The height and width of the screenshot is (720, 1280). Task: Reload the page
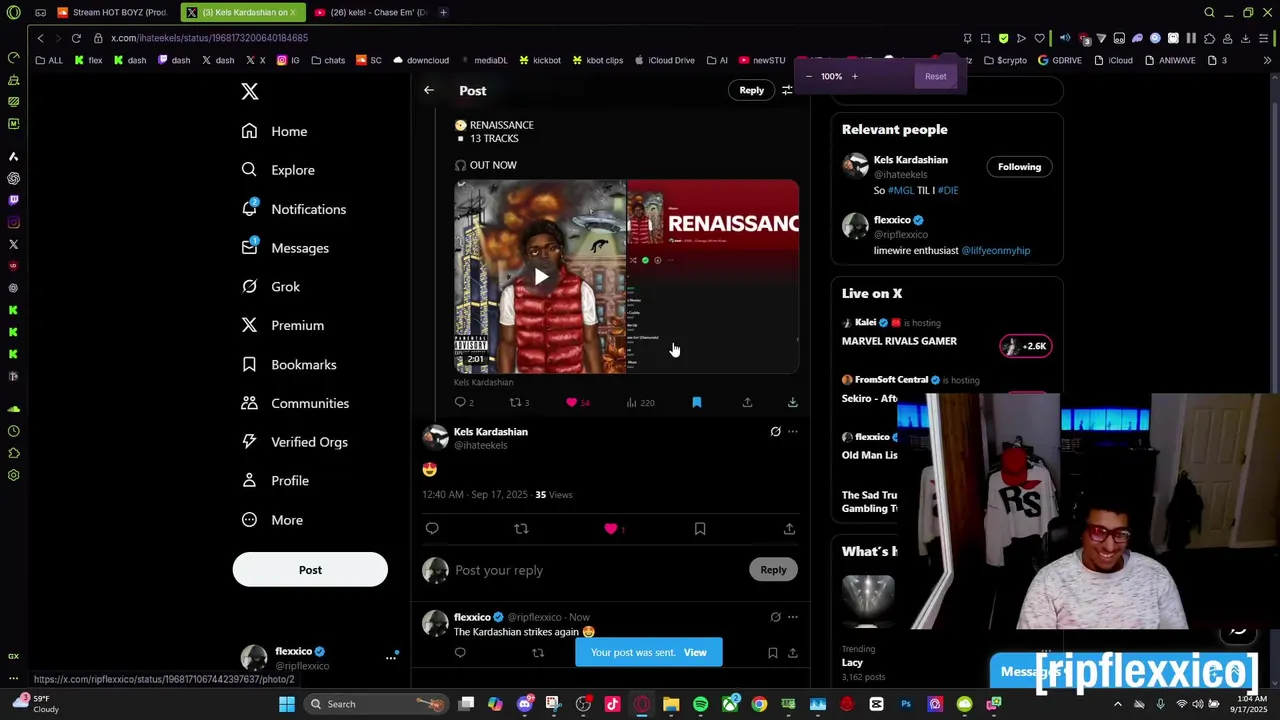76,38
